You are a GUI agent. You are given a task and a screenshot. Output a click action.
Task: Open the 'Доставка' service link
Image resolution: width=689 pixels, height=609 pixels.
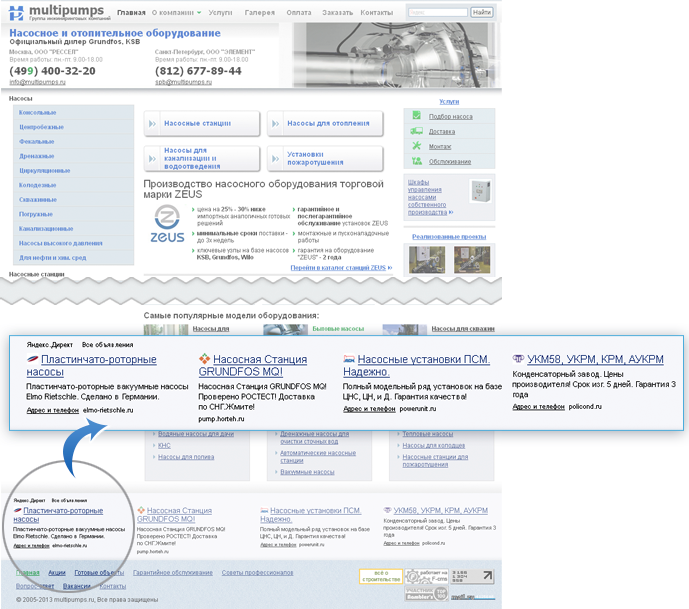442,131
